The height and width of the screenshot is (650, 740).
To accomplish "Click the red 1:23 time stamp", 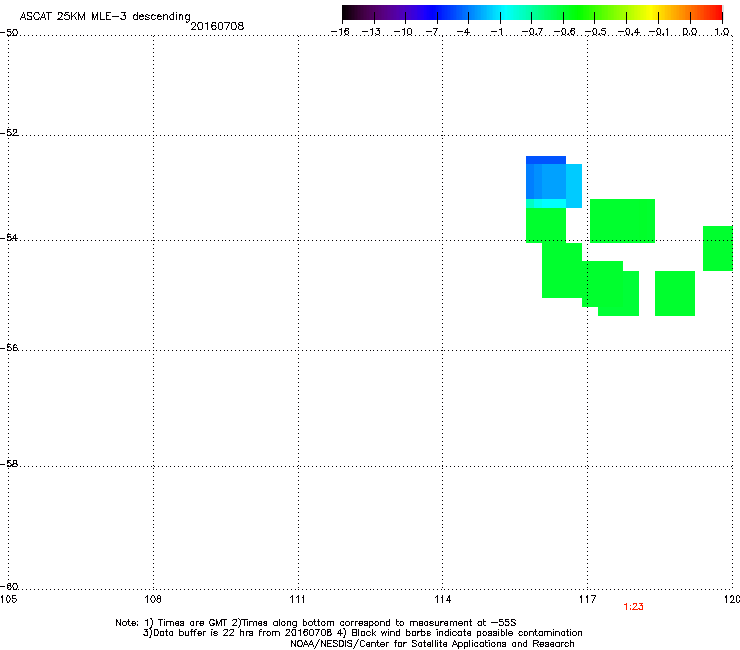I will [633, 607].
